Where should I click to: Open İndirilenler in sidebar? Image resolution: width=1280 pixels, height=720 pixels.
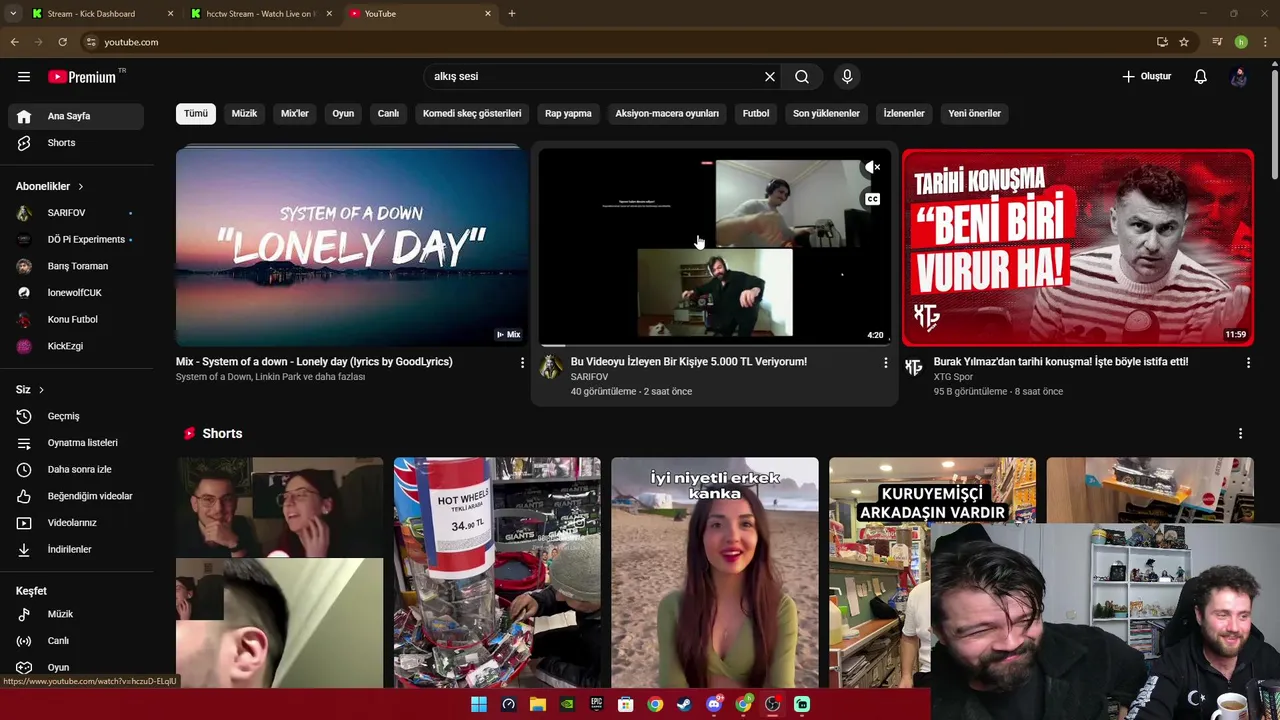point(76,550)
